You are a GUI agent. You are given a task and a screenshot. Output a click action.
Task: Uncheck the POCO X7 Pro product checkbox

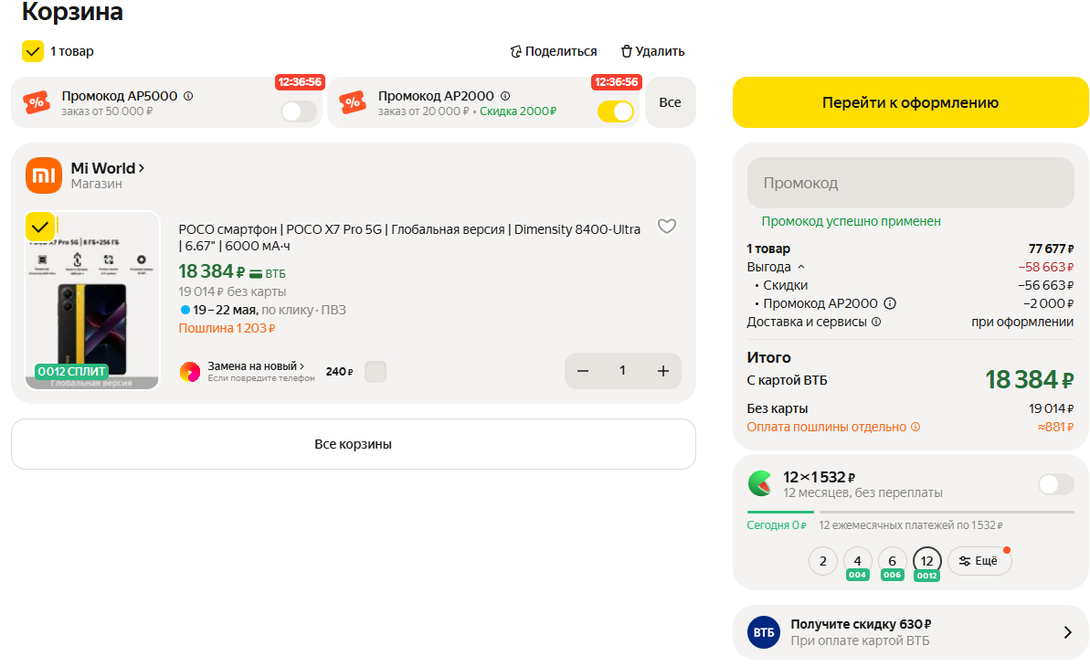pos(40,227)
